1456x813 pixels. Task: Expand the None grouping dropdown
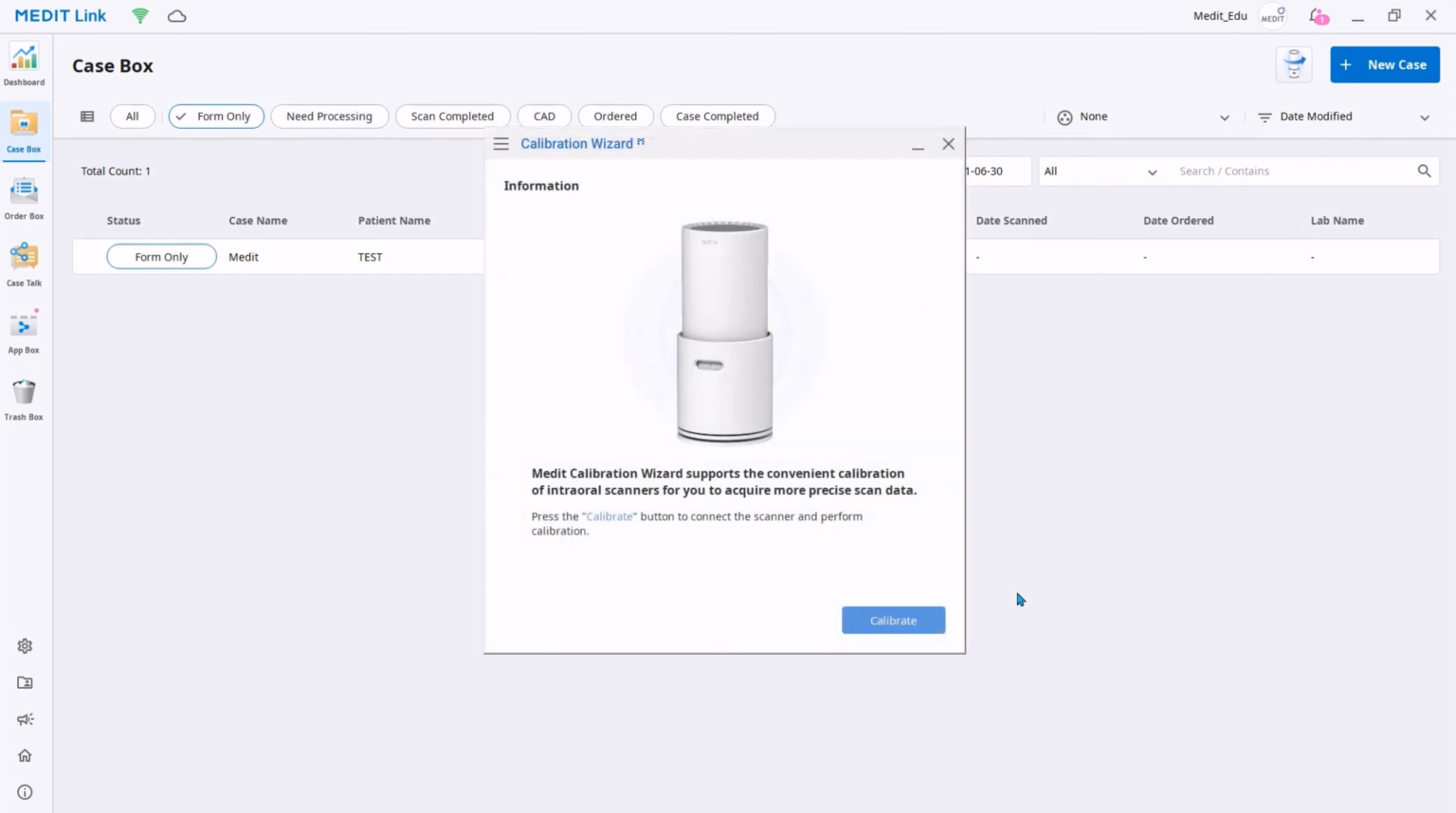[1143, 117]
